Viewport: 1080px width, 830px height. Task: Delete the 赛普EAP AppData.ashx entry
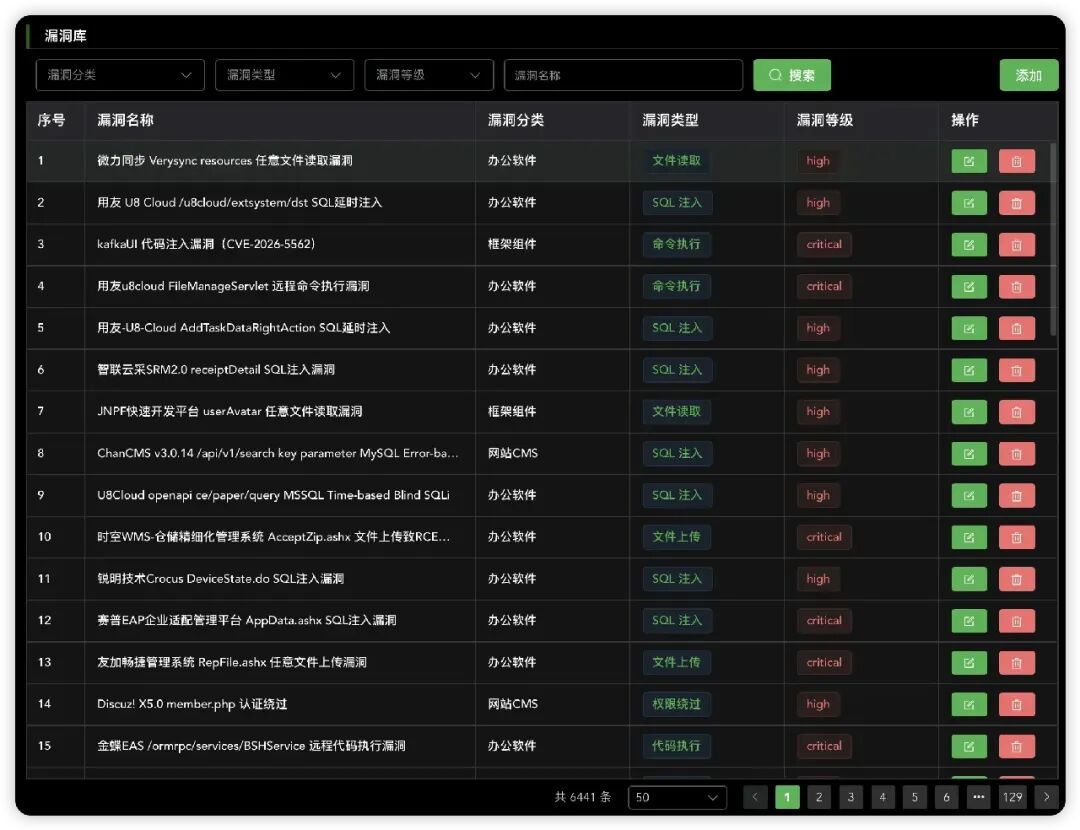click(1016, 621)
